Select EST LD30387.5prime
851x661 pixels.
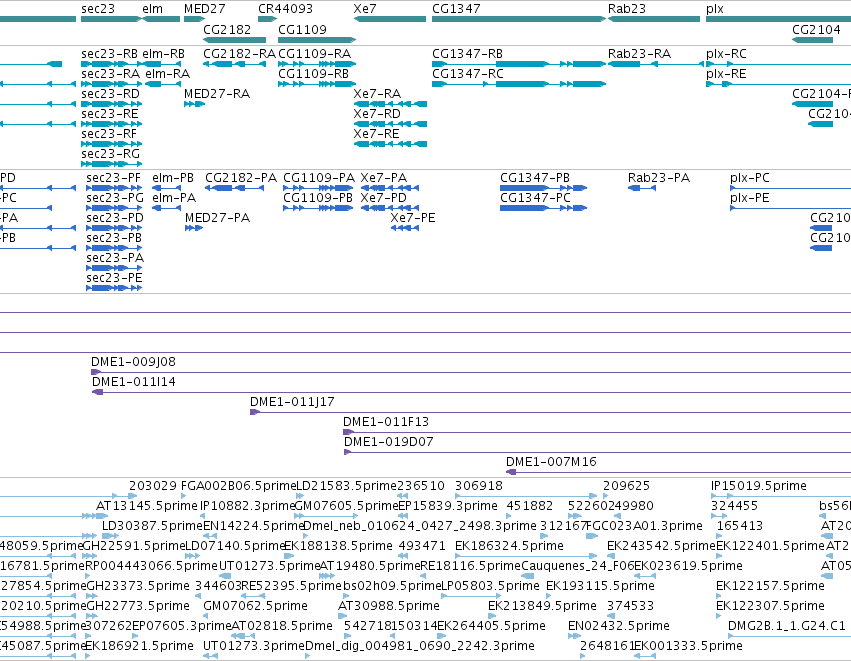[x=110, y=536]
